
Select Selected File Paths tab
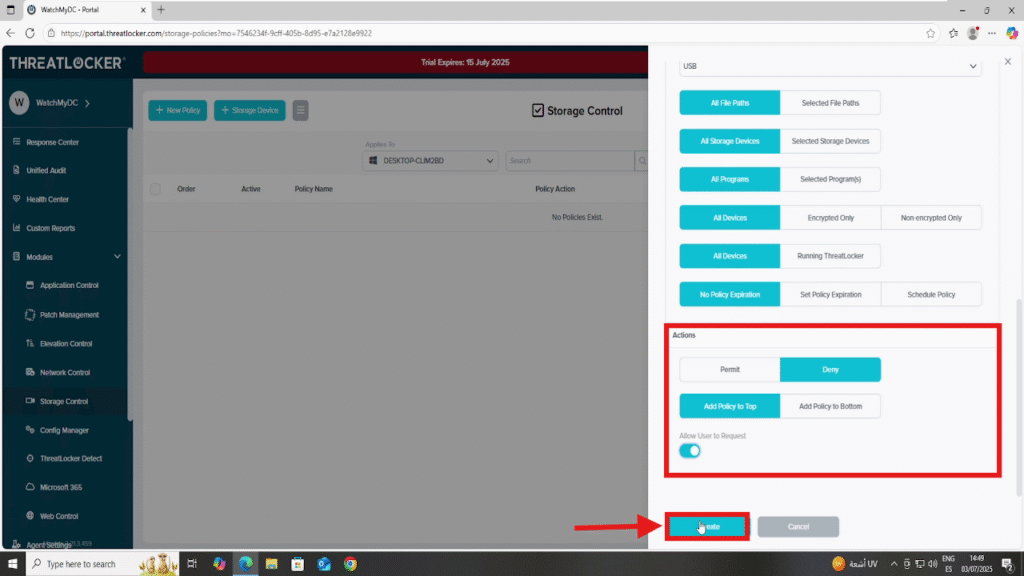(x=830, y=103)
